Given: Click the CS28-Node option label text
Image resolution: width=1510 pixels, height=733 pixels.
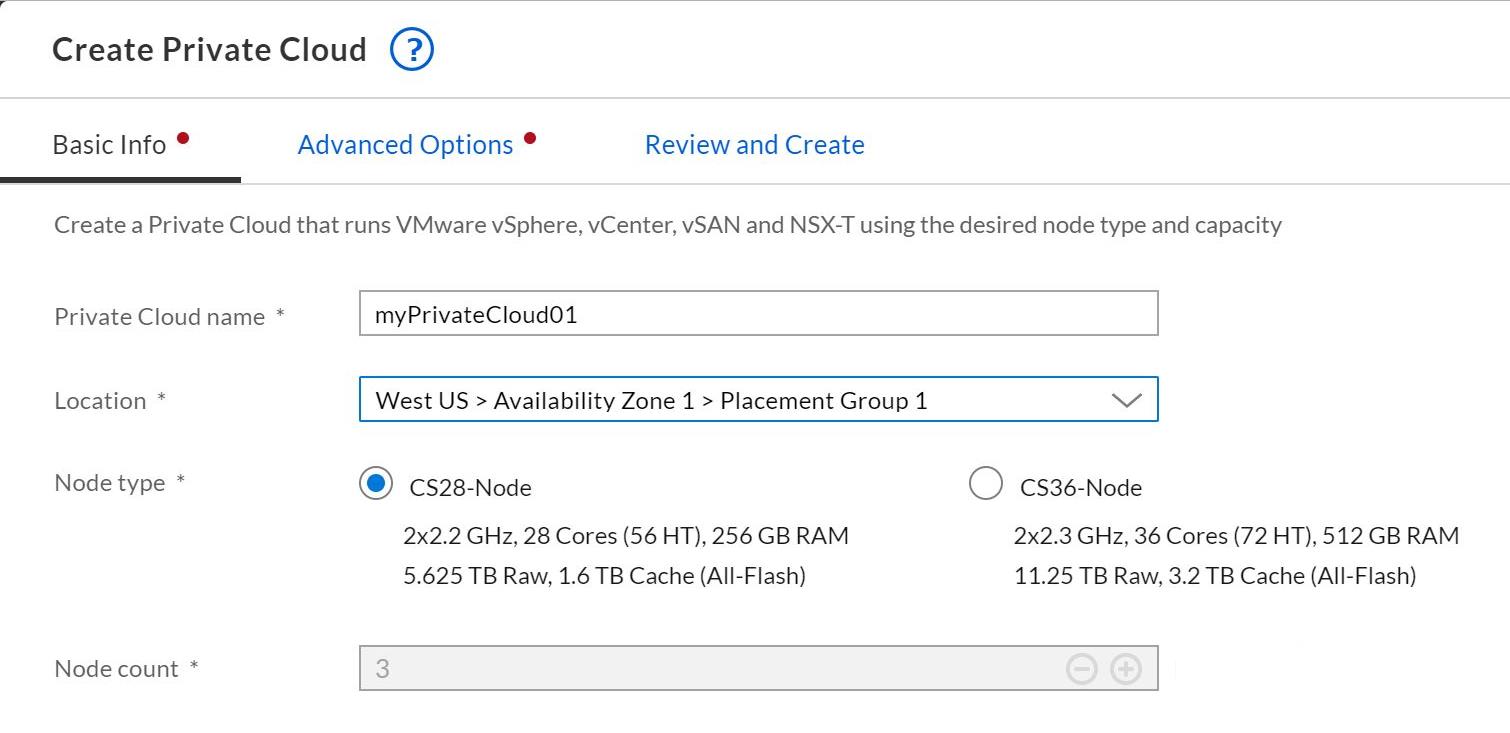Looking at the screenshot, I should pyautogui.click(x=470, y=488).
